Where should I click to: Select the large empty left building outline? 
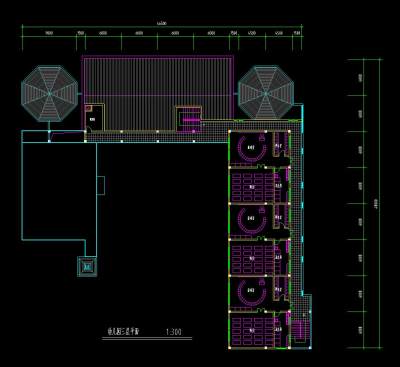[59, 191]
